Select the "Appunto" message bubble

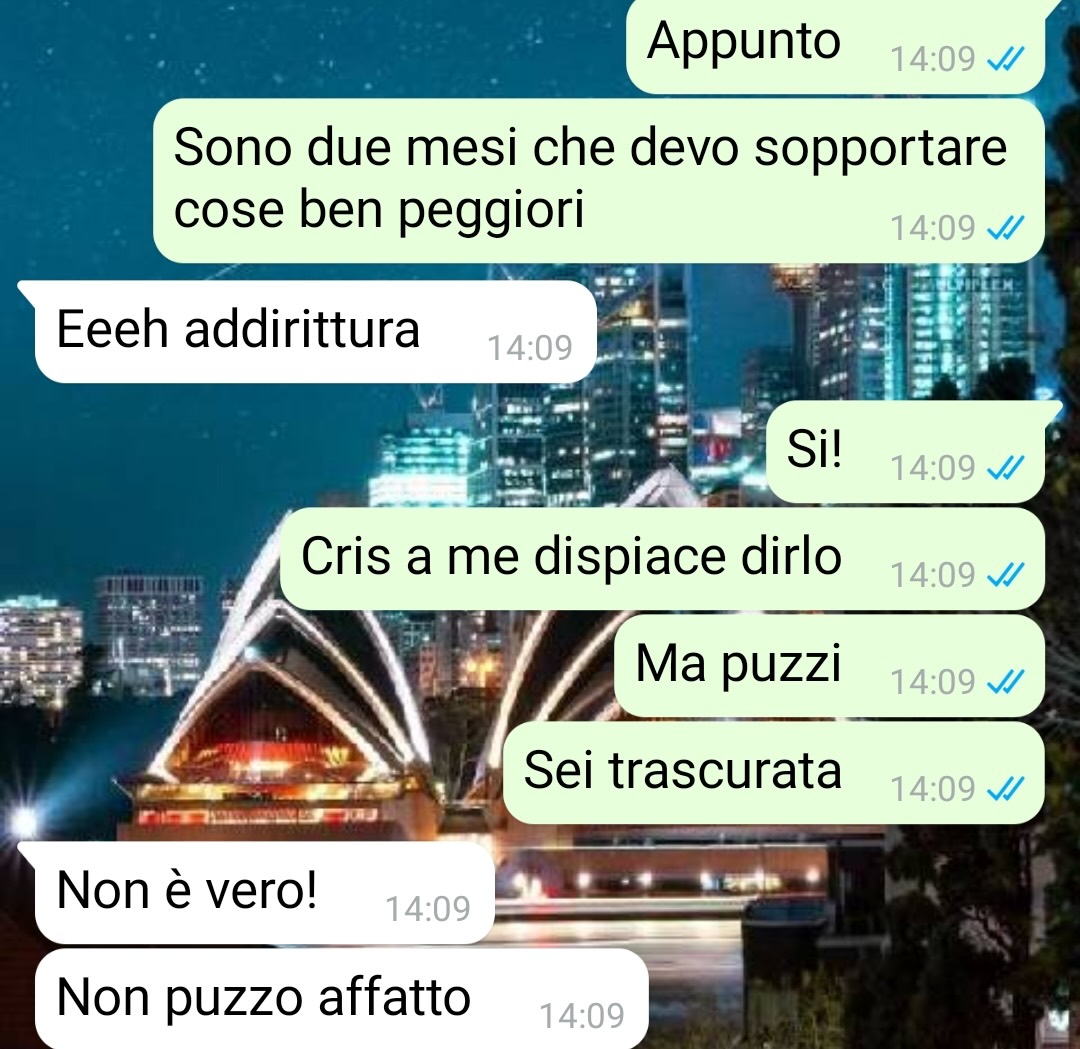pos(835,45)
